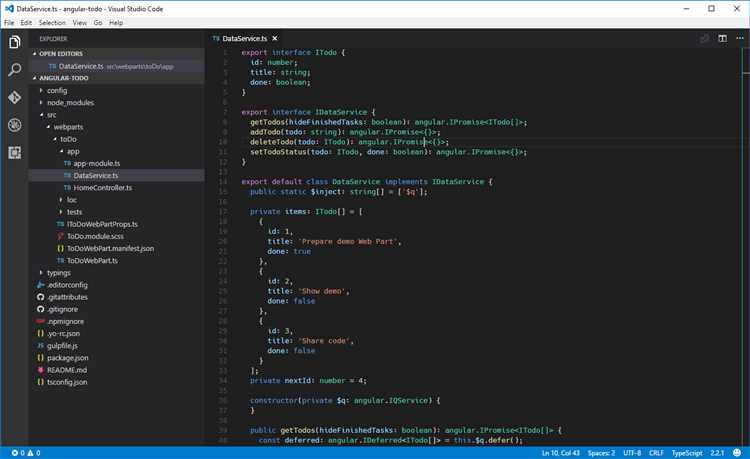Click the errors and warnings status bar indicator
Image resolution: width=750 pixels, height=459 pixels.
coord(26,453)
